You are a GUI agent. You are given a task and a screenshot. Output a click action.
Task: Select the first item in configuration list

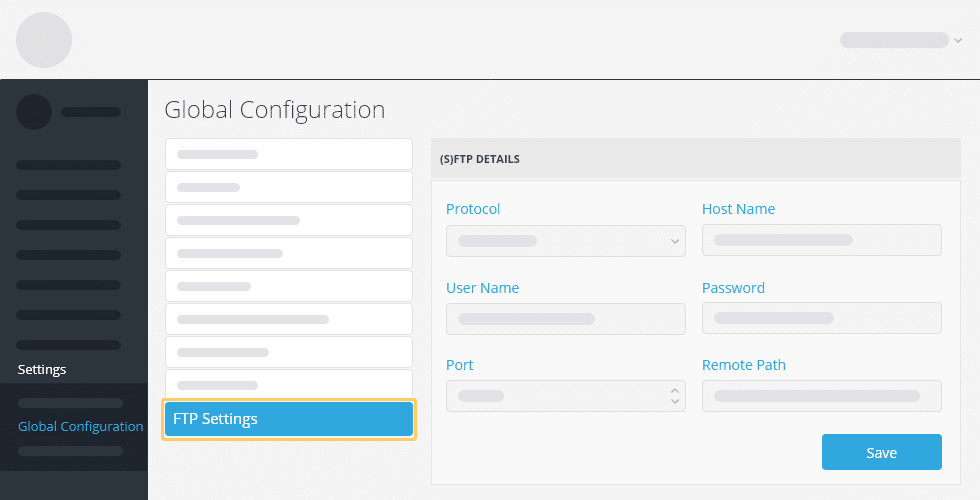pos(289,154)
